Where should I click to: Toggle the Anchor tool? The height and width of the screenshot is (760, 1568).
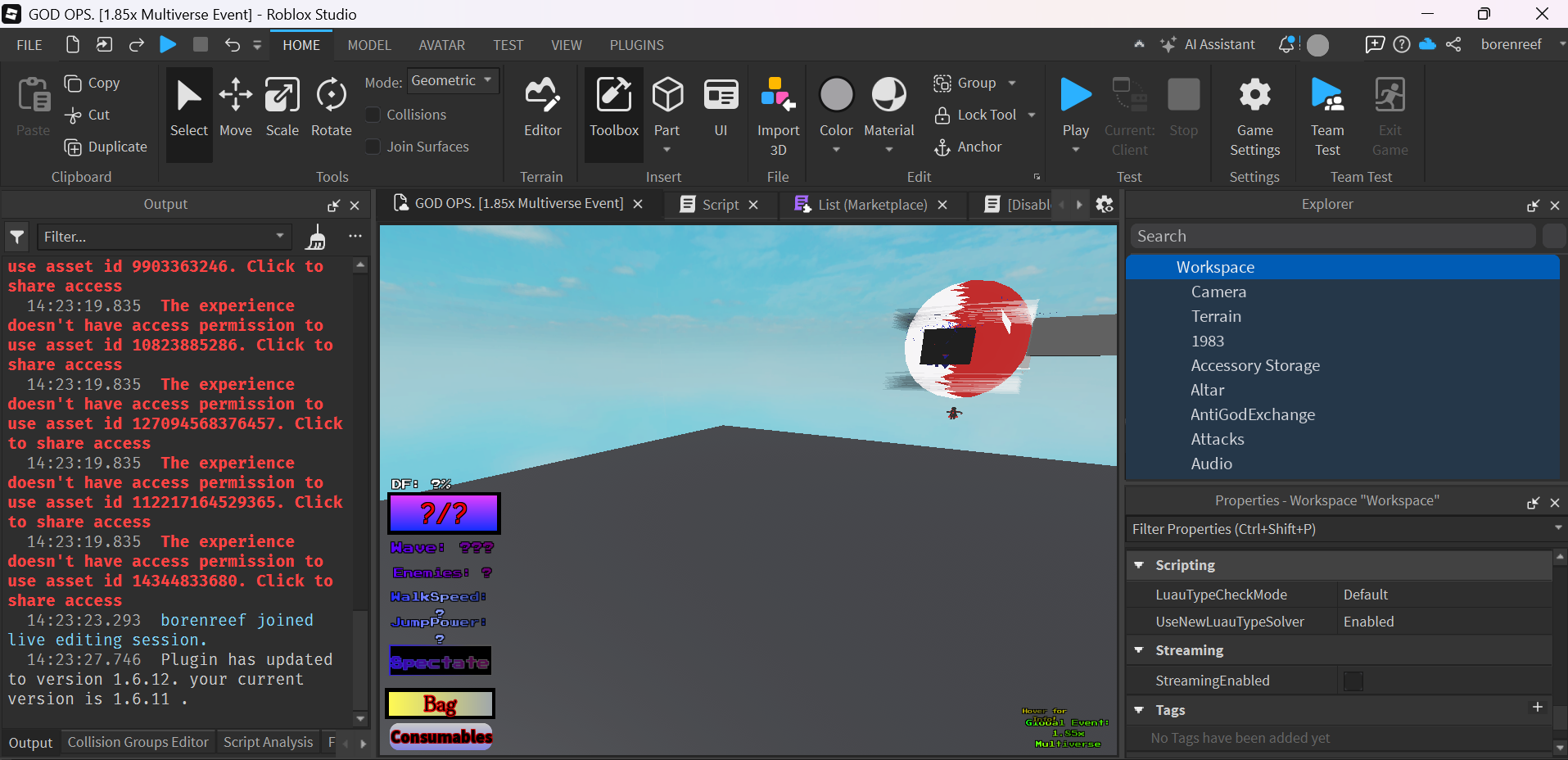tap(969, 147)
